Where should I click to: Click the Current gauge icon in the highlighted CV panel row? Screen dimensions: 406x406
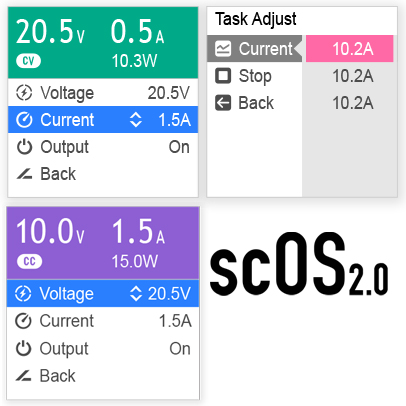coord(24,120)
